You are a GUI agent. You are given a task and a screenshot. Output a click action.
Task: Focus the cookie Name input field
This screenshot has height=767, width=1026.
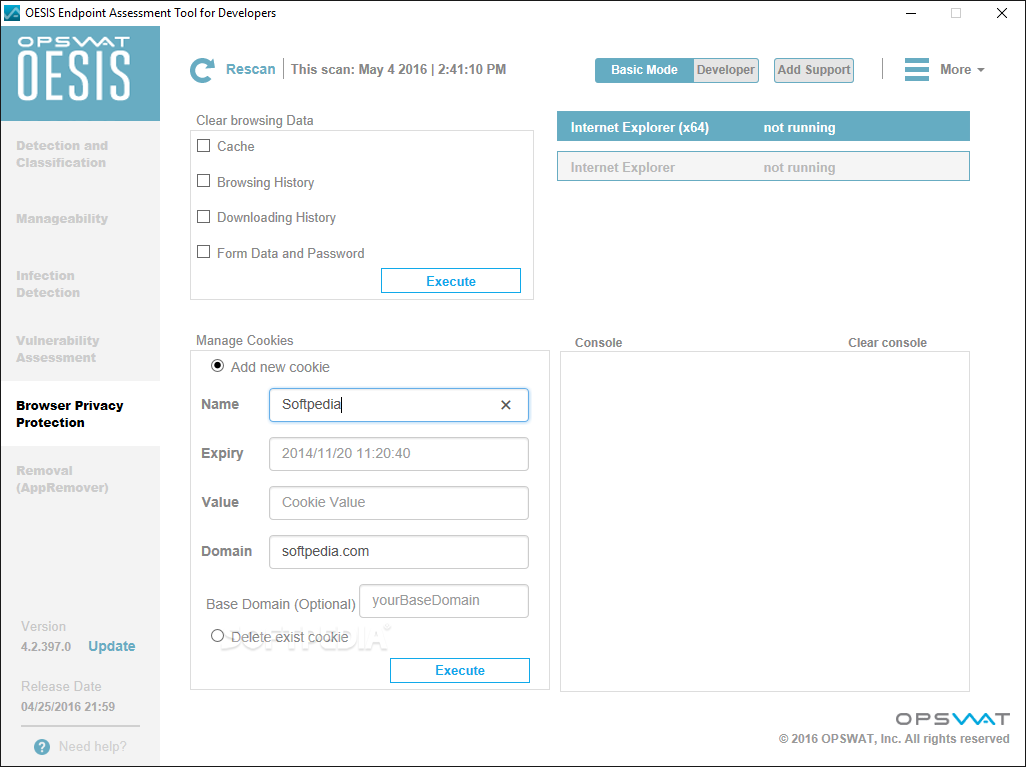pos(398,405)
